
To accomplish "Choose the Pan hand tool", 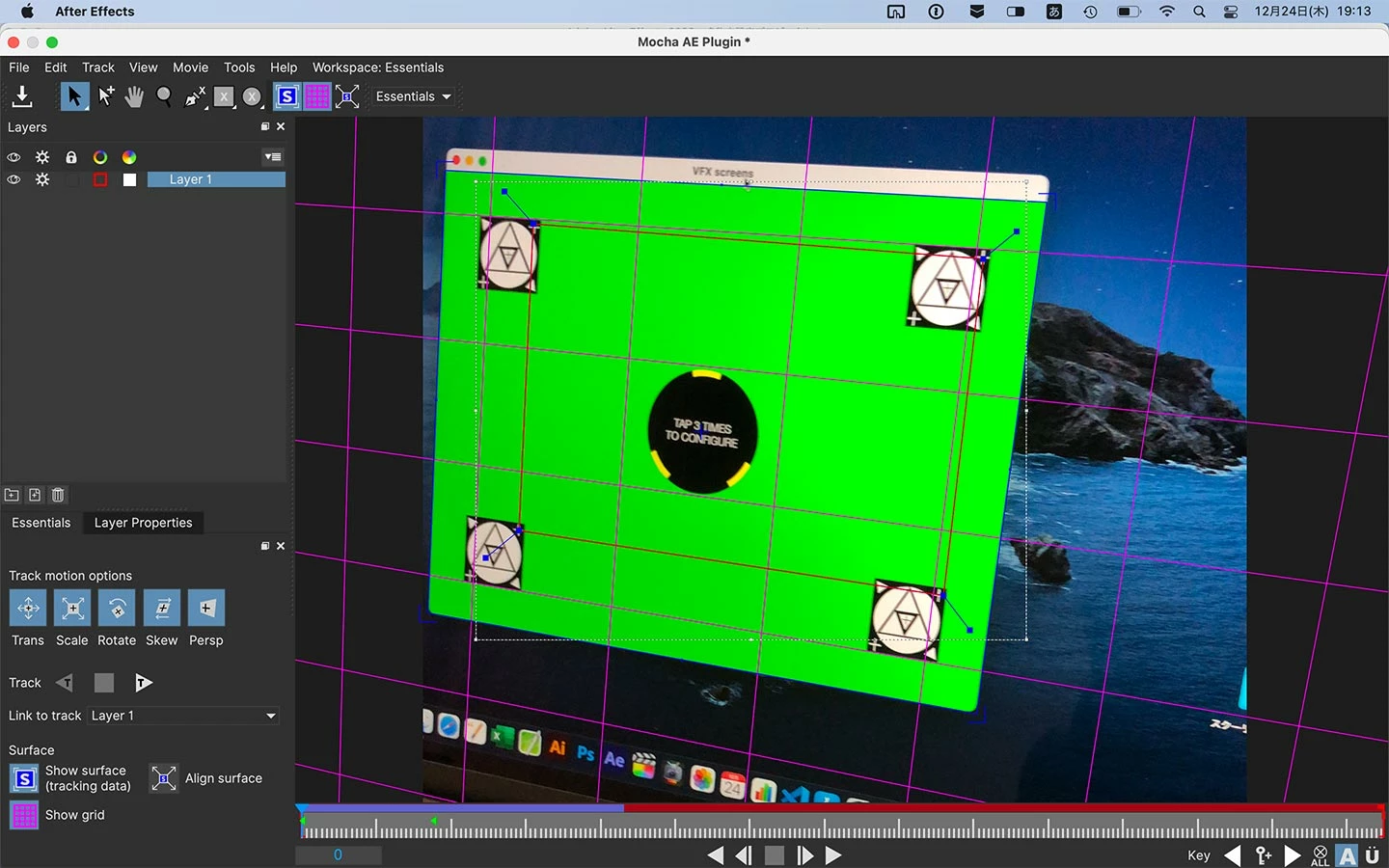I will coord(134,96).
